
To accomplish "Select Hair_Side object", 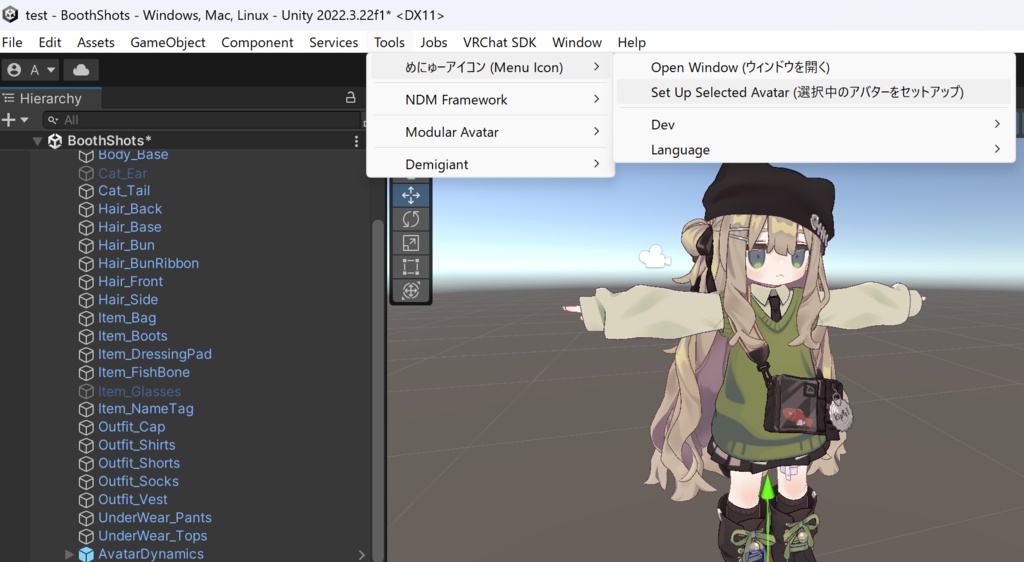I will click(128, 300).
